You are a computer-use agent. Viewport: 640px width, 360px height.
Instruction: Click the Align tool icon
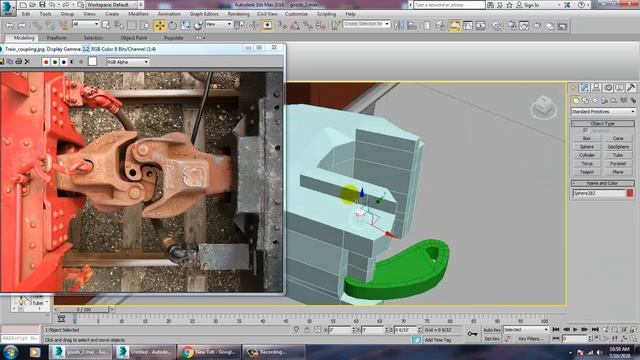[x=412, y=26]
